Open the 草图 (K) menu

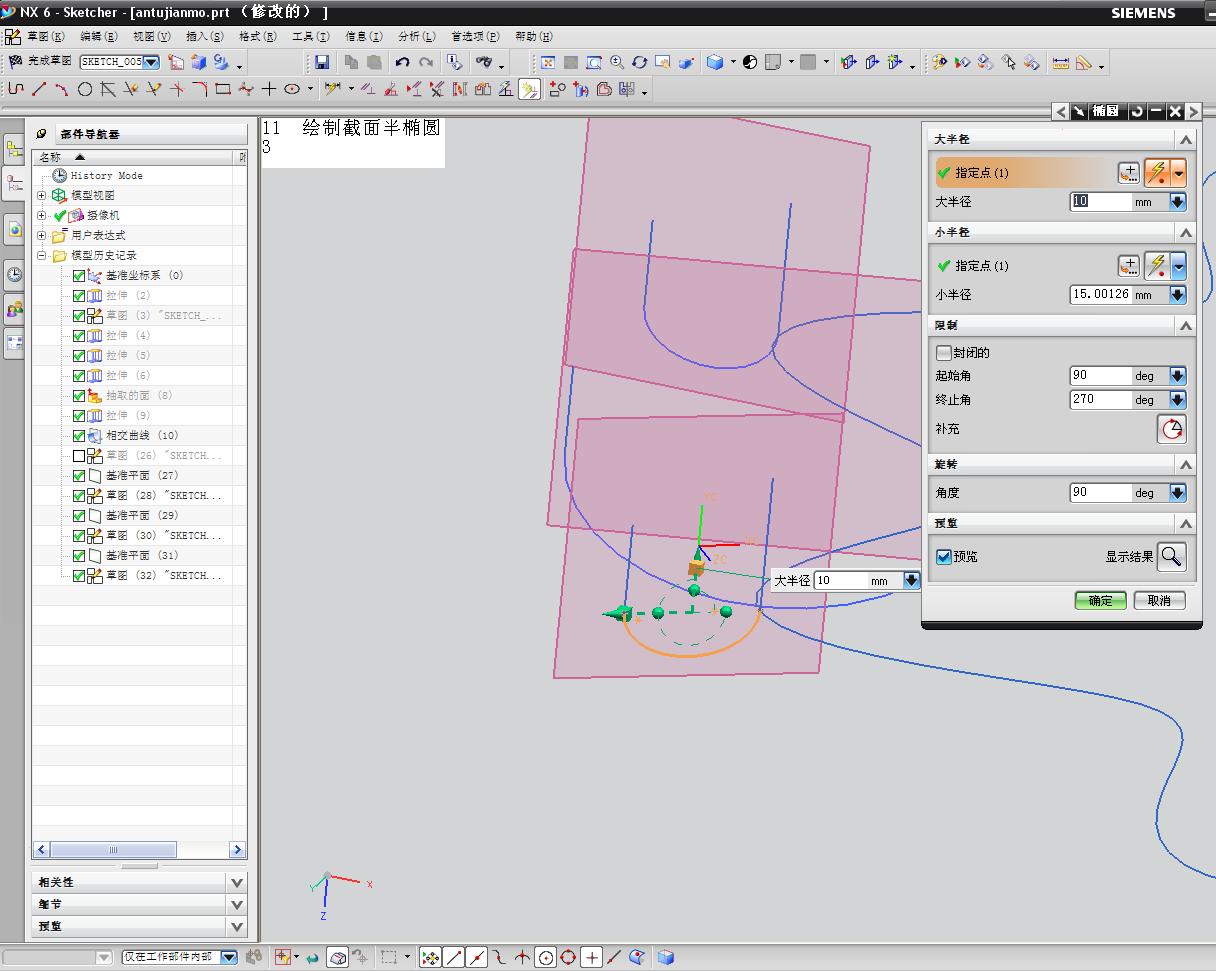(45, 36)
